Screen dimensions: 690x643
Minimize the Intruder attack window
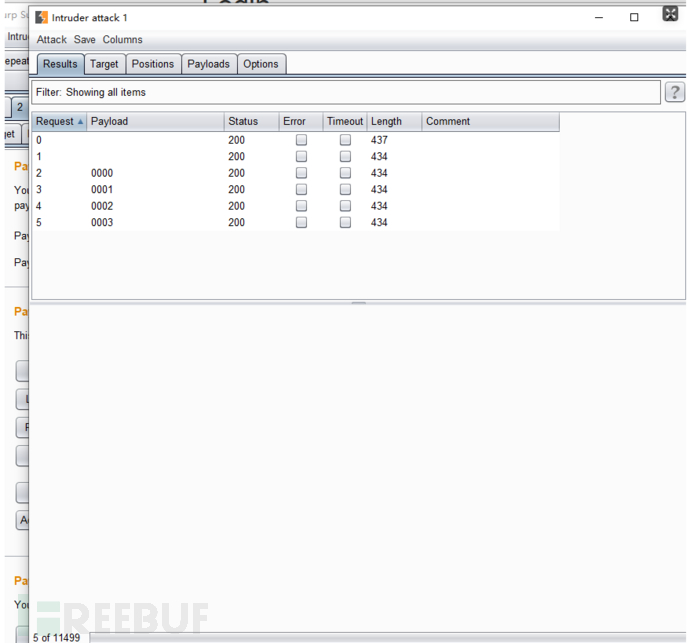click(599, 18)
